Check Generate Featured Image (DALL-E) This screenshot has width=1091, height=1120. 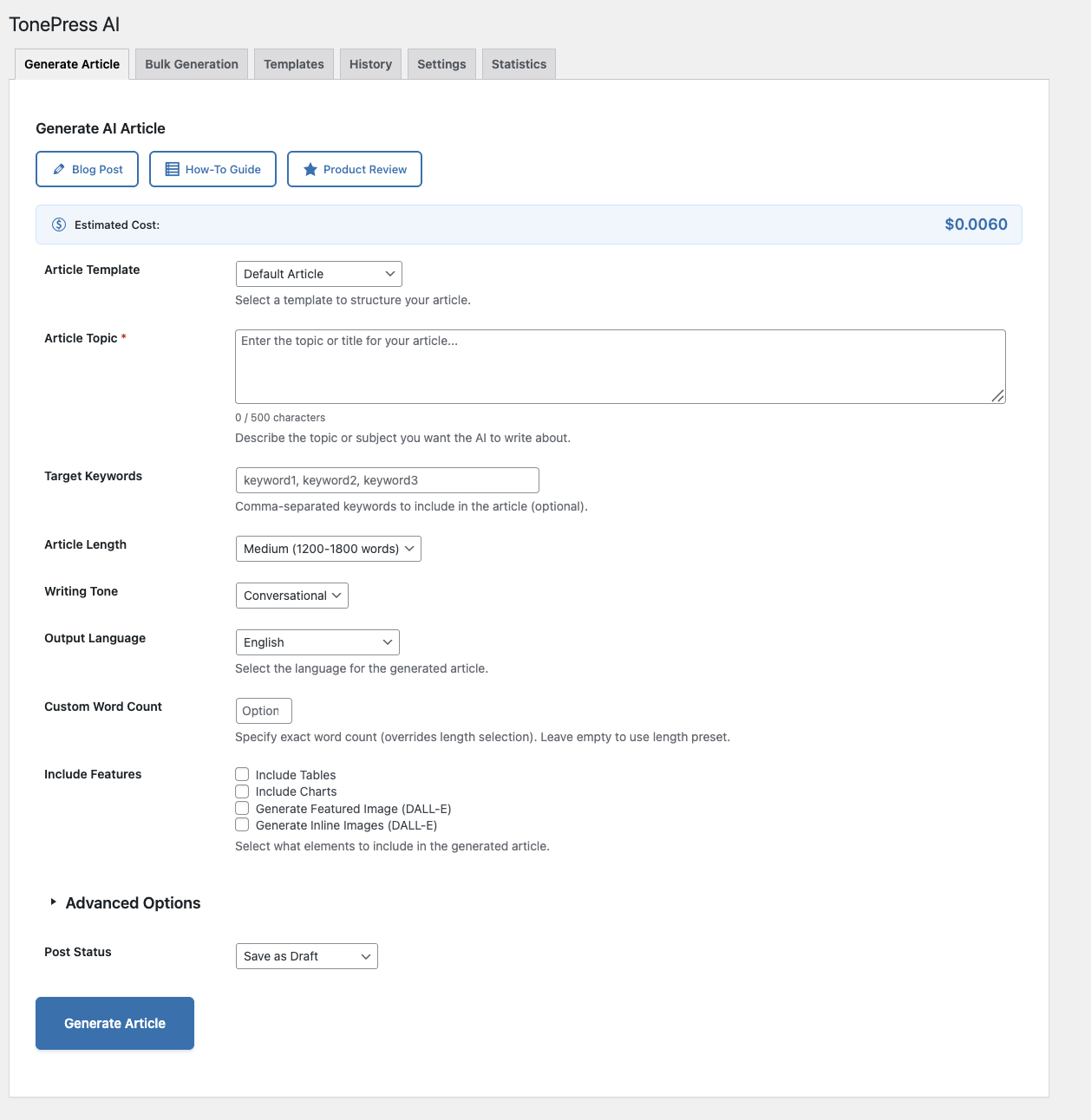pos(242,808)
